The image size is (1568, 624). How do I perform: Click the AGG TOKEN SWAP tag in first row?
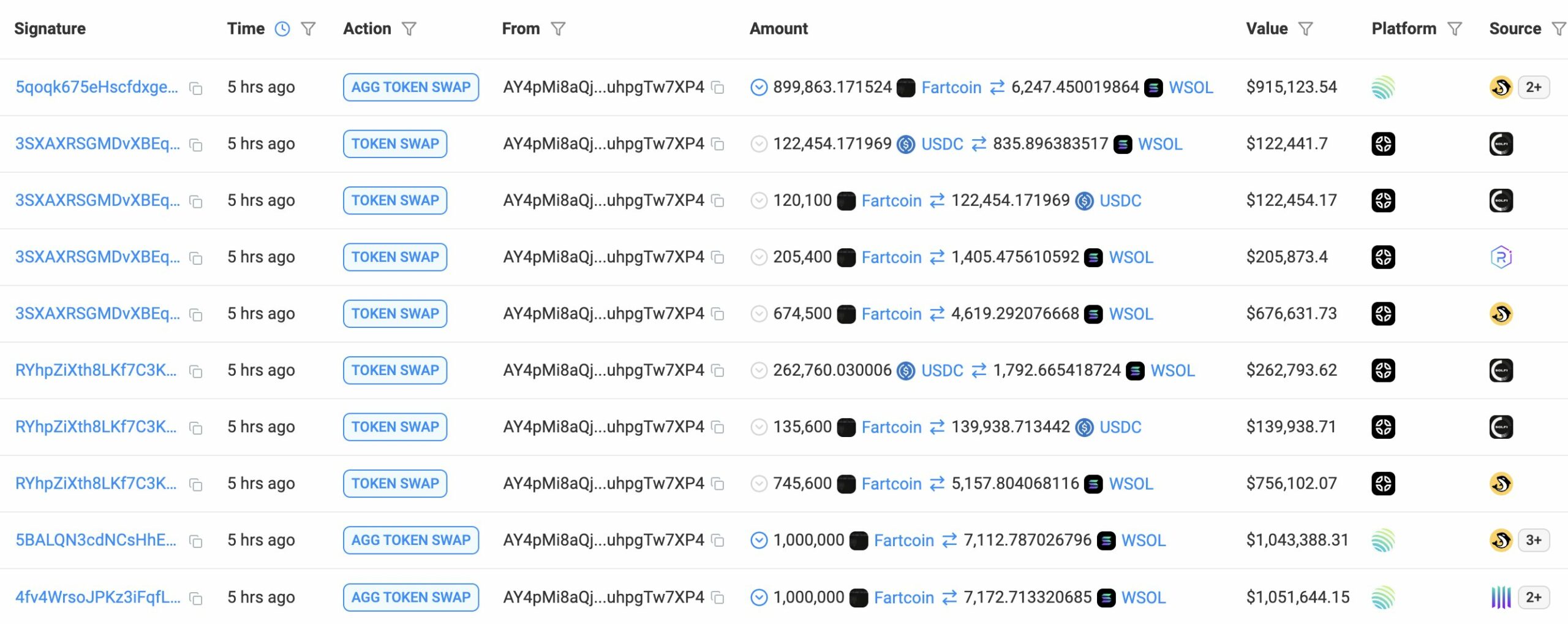(410, 87)
